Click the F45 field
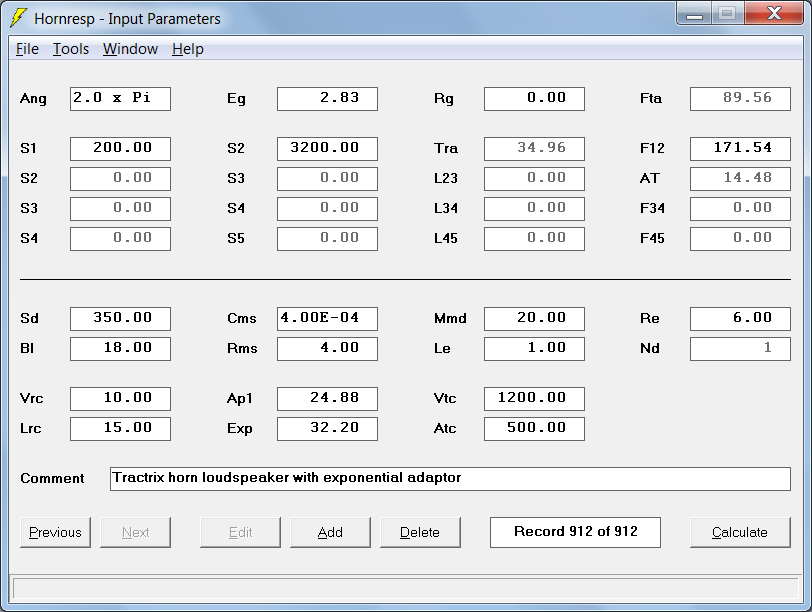This screenshot has height=612, width=812. (x=740, y=239)
